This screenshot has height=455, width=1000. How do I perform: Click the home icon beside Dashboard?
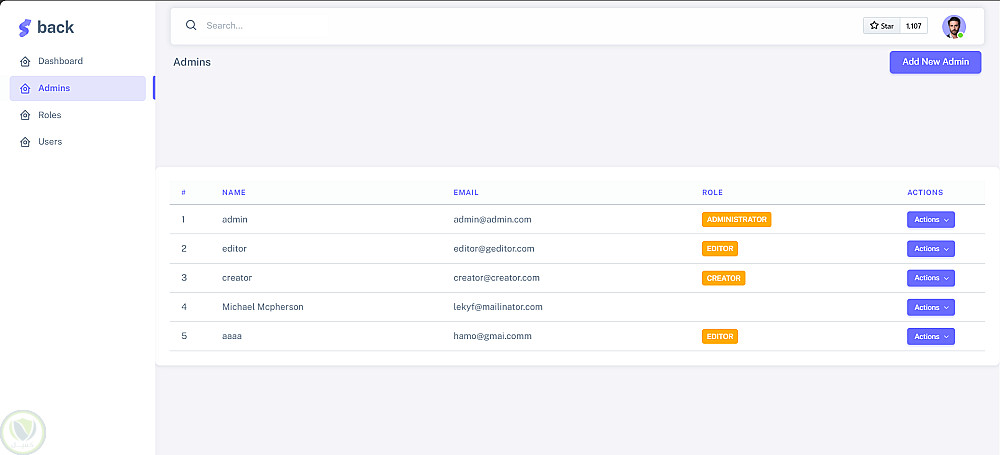pos(25,62)
